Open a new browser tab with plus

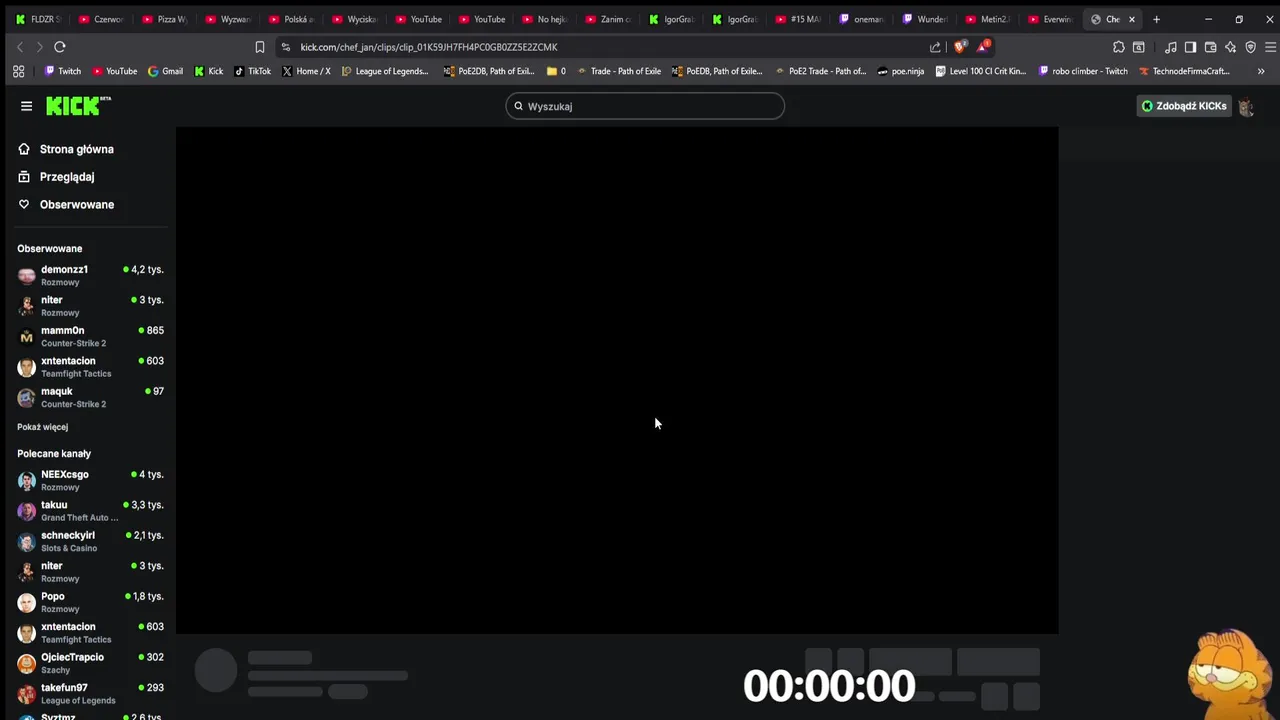1156,19
